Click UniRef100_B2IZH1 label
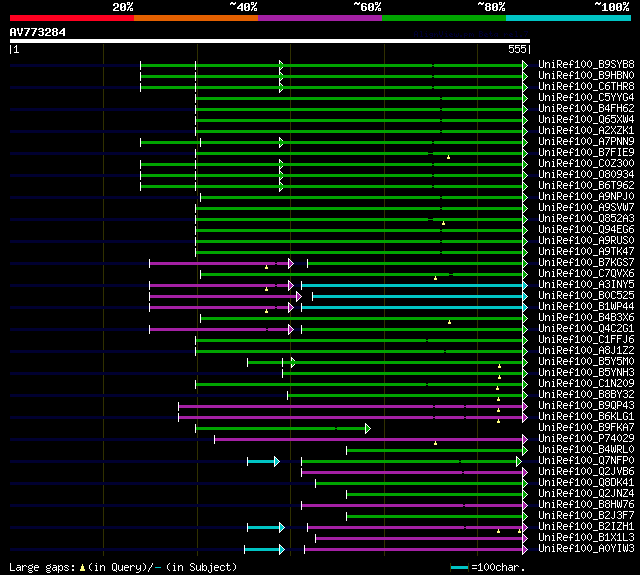Viewport: 640px width, 575px height. 586,527
